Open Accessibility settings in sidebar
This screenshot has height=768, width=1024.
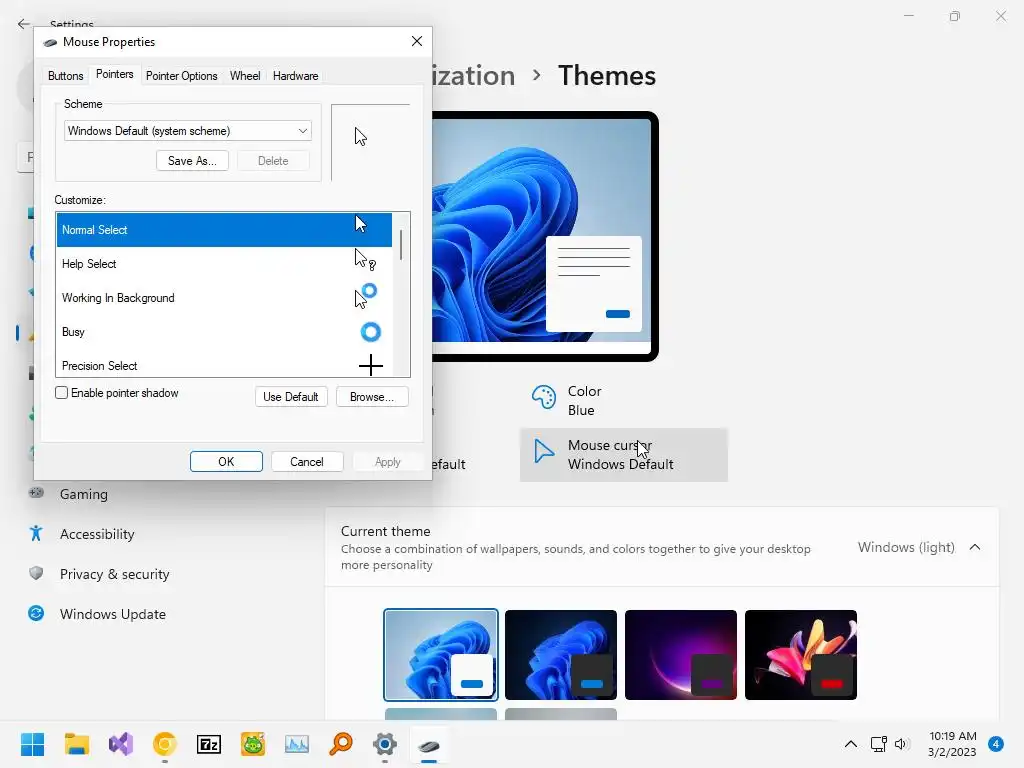click(x=97, y=534)
